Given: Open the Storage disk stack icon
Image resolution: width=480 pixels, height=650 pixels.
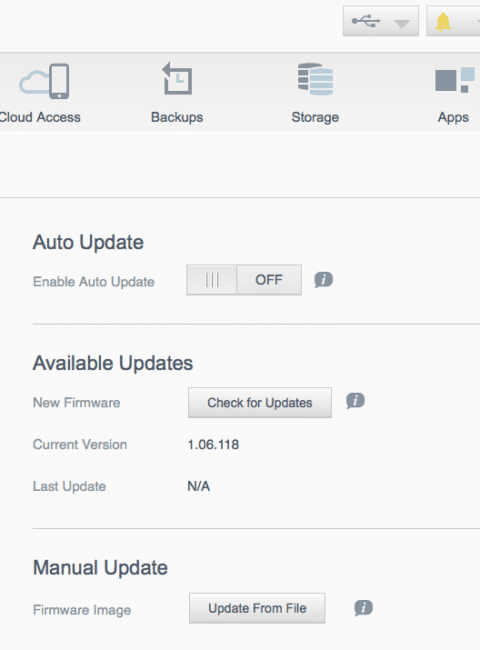Looking at the screenshot, I should (x=315, y=79).
